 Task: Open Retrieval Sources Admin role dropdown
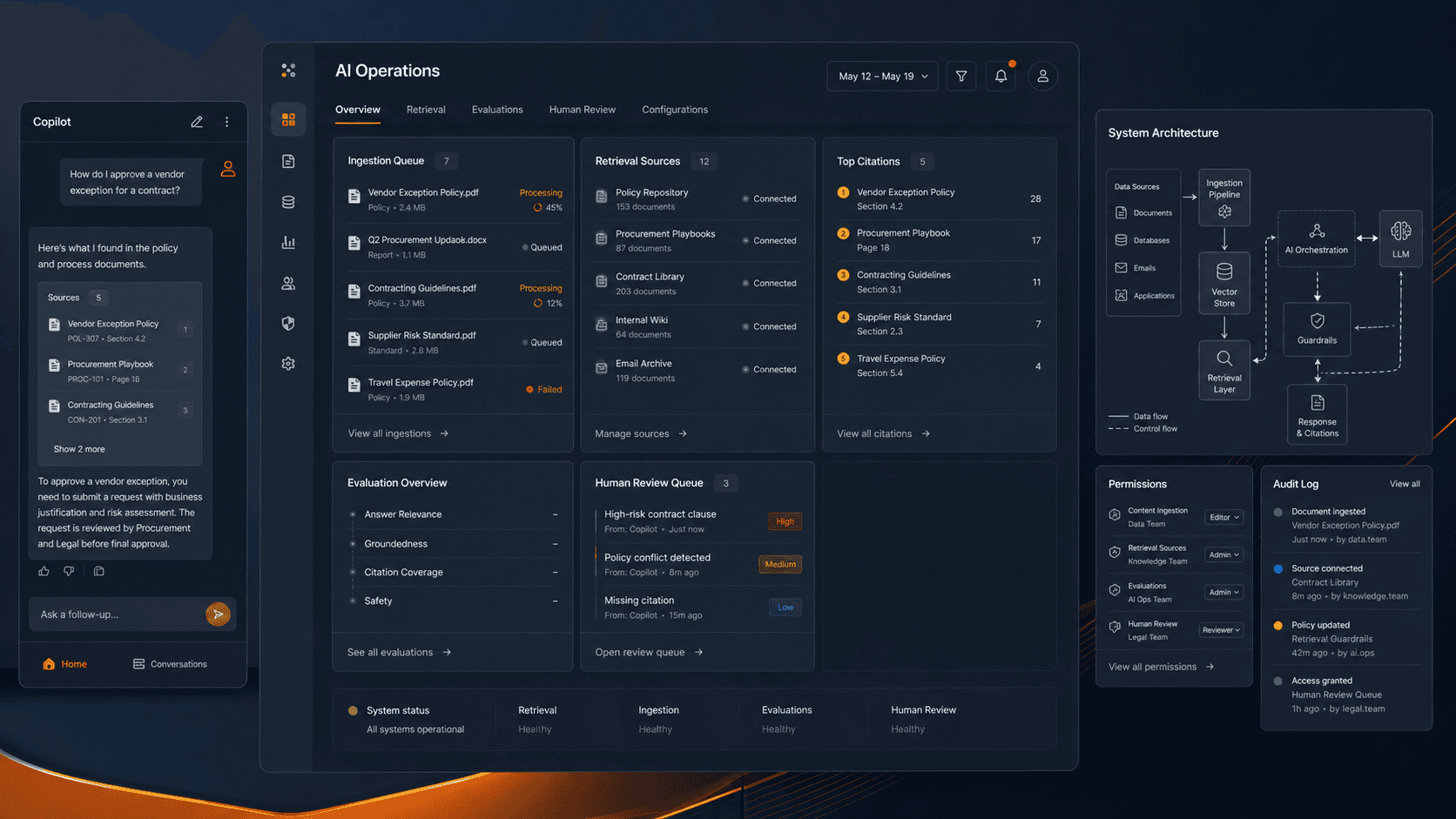coord(1223,554)
